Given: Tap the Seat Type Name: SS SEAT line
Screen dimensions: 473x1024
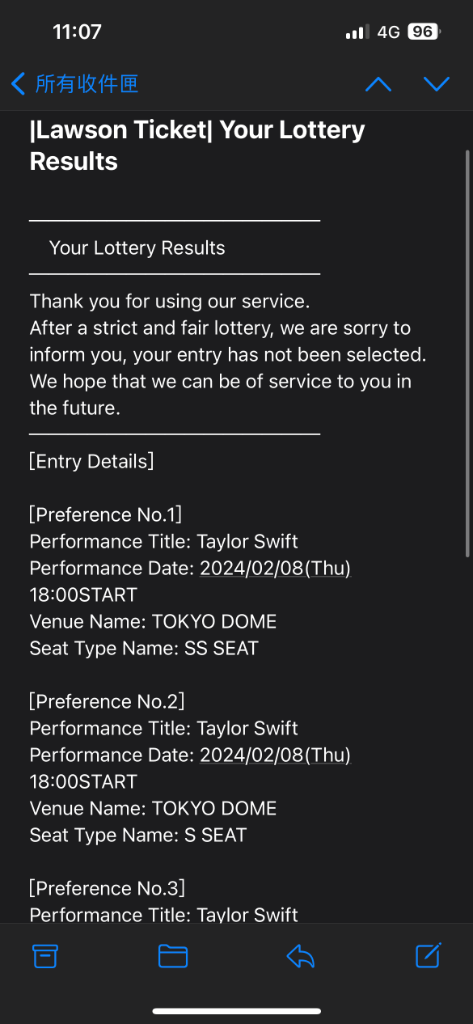Looking at the screenshot, I should (144, 648).
